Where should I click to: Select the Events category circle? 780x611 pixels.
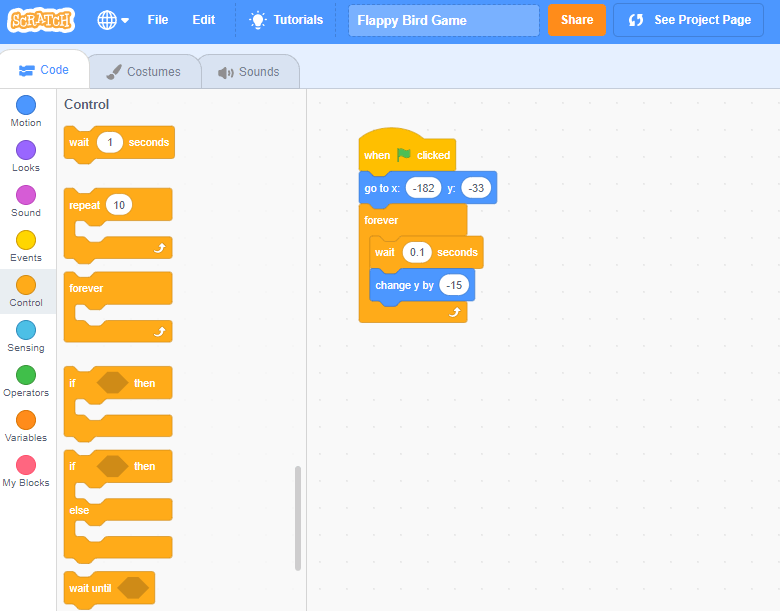[x=26, y=240]
